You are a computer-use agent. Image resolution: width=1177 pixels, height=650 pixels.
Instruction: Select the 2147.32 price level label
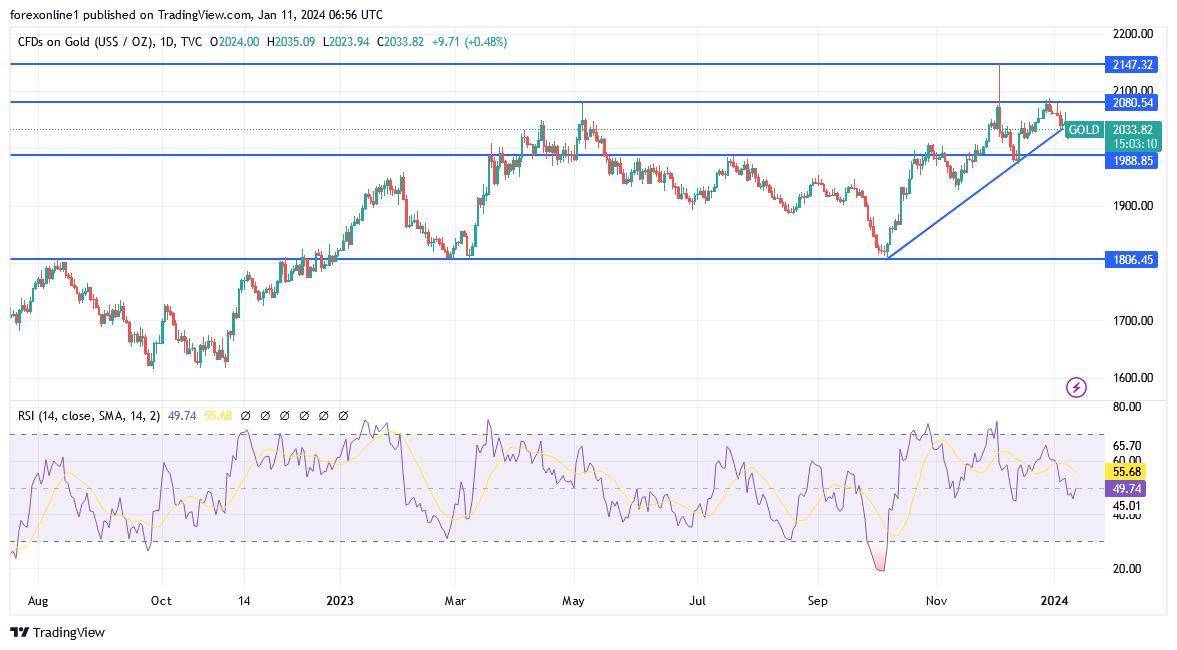[1132, 65]
